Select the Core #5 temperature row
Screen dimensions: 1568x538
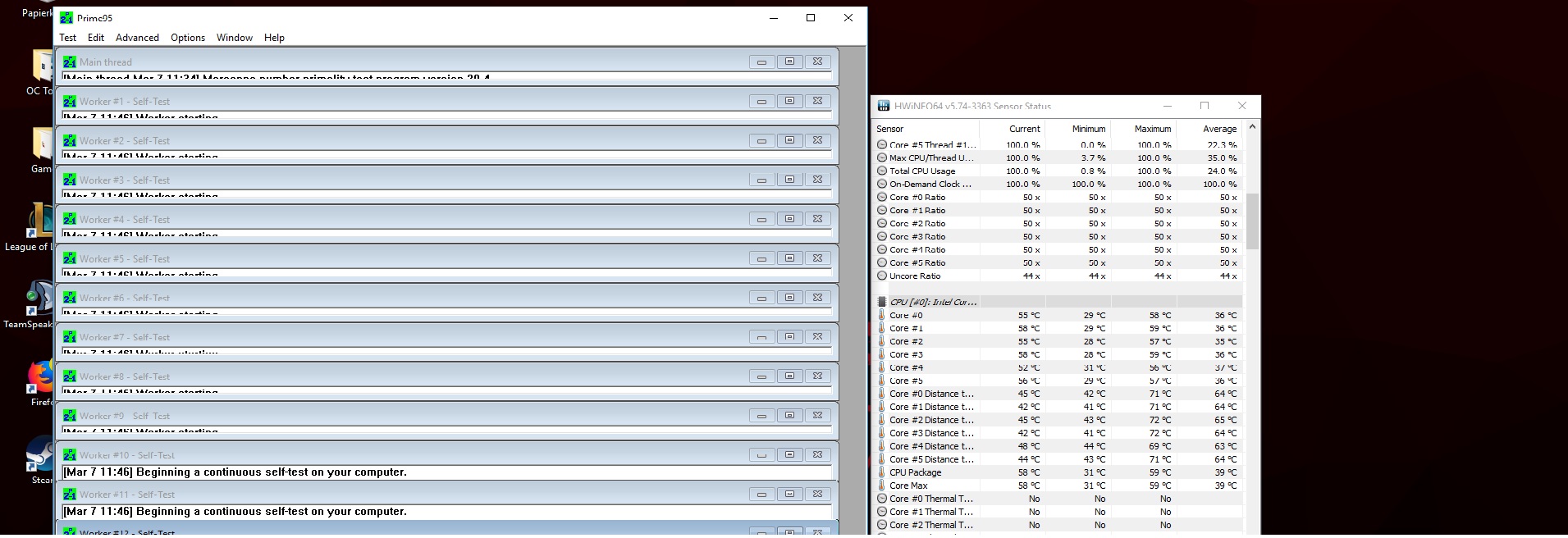(1058, 381)
